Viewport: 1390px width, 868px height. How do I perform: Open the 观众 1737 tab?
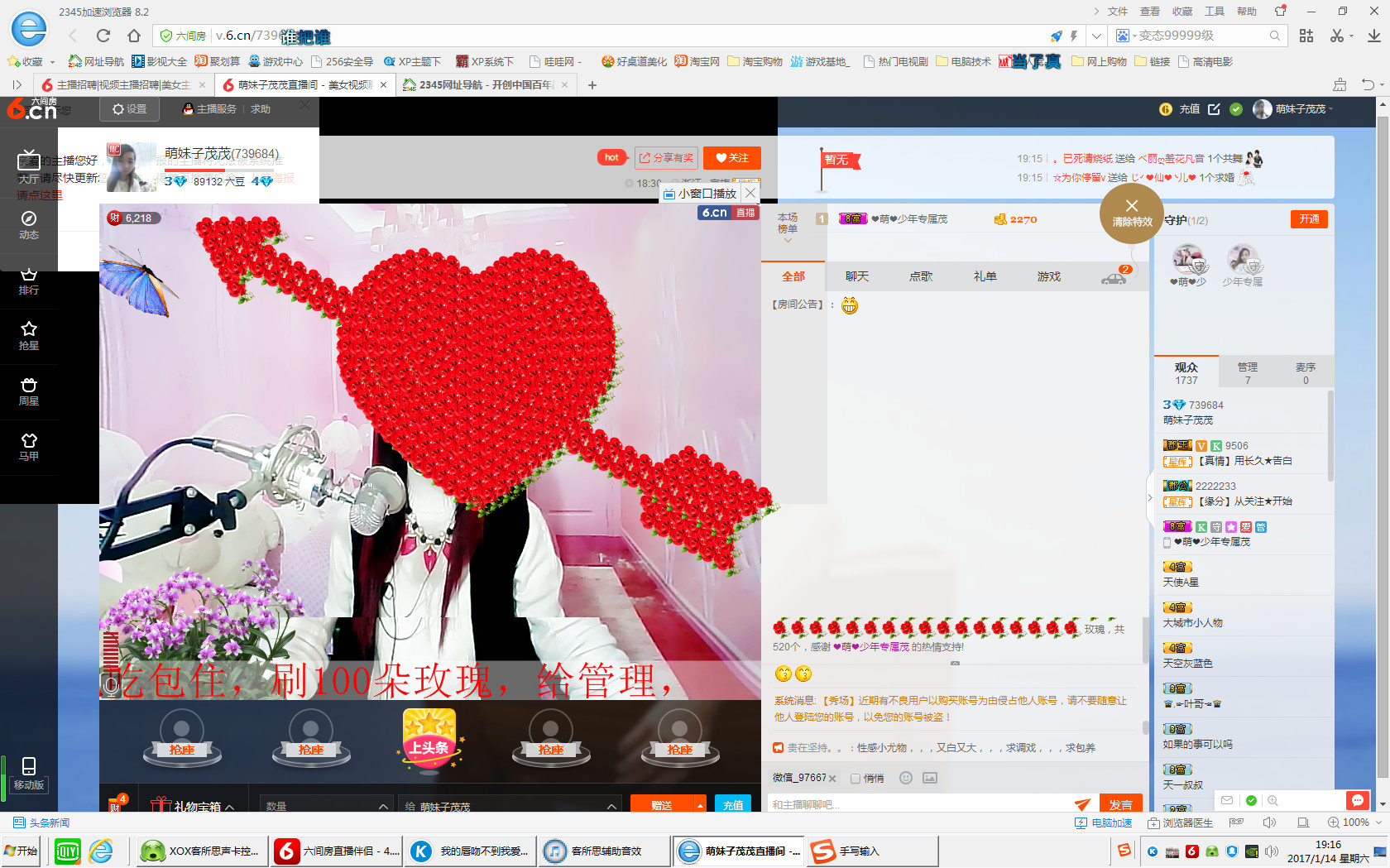(1186, 373)
